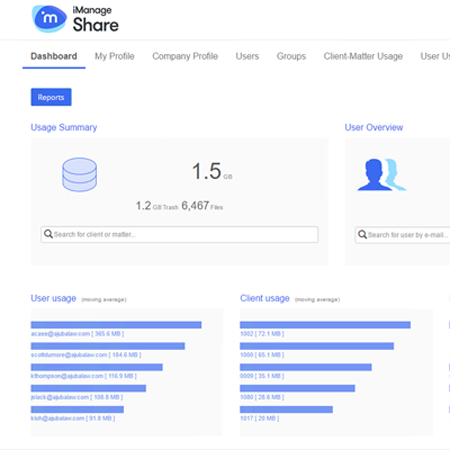Click the acase@ajubalaw.com usage bar
Screen dimensions: 450x450
tap(116, 325)
